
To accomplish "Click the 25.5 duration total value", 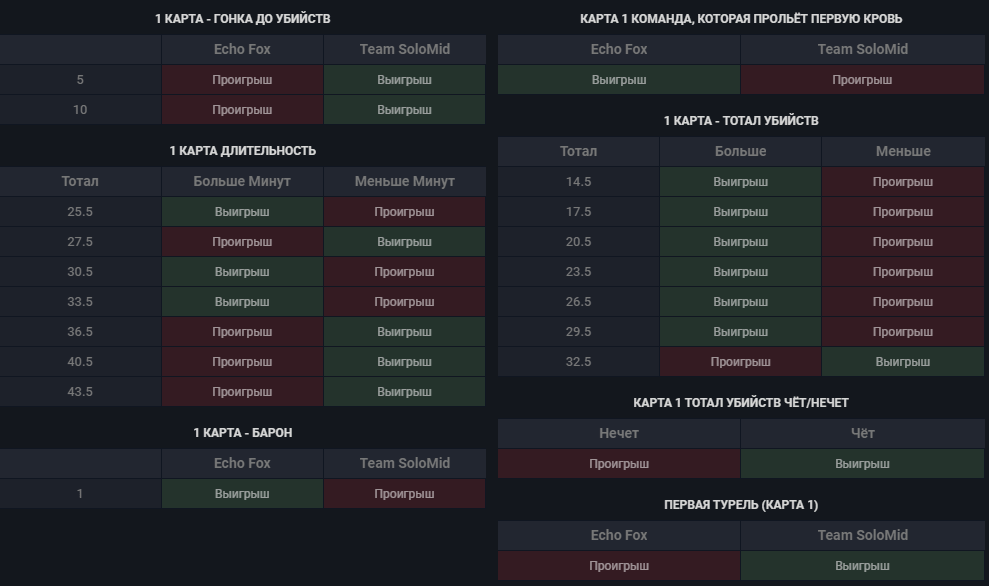I will coord(80,211).
